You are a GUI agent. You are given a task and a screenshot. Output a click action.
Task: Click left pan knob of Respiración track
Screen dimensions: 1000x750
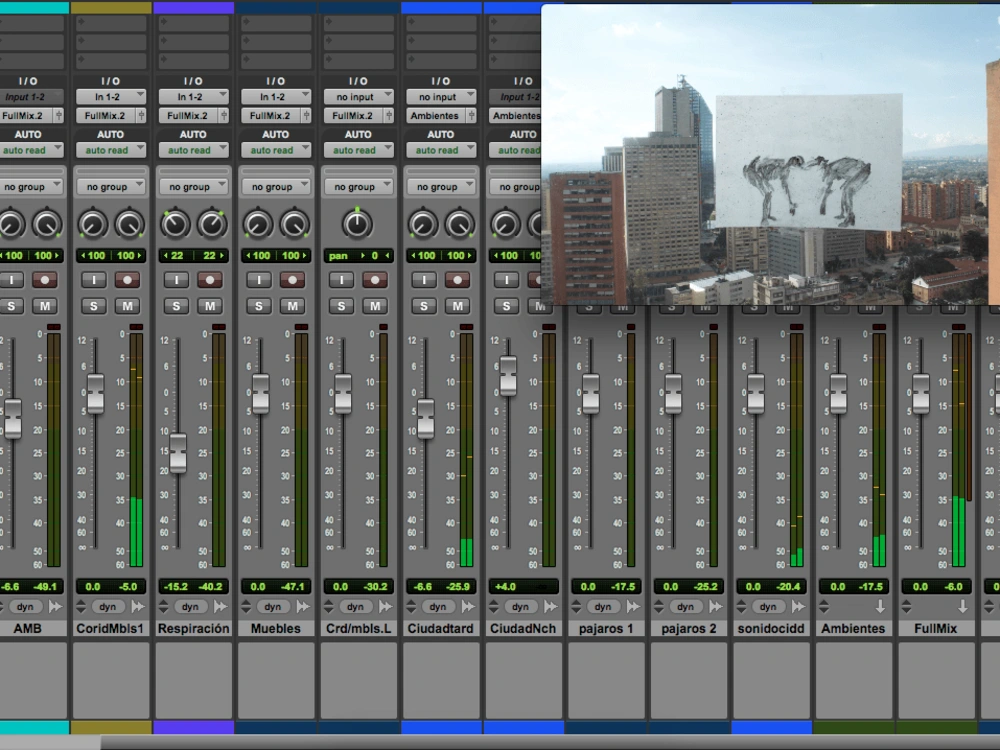(x=175, y=224)
